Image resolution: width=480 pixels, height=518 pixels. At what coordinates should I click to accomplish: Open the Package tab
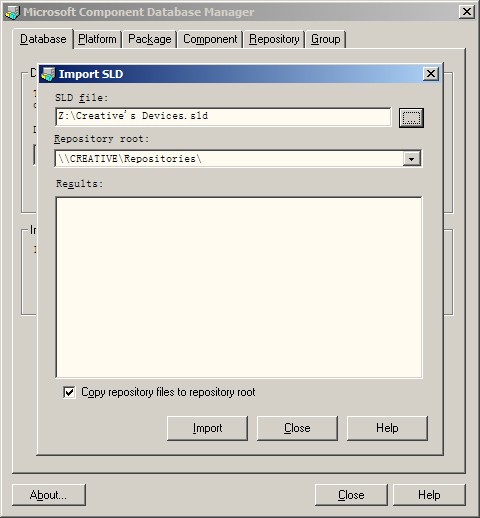[x=150, y=39]
